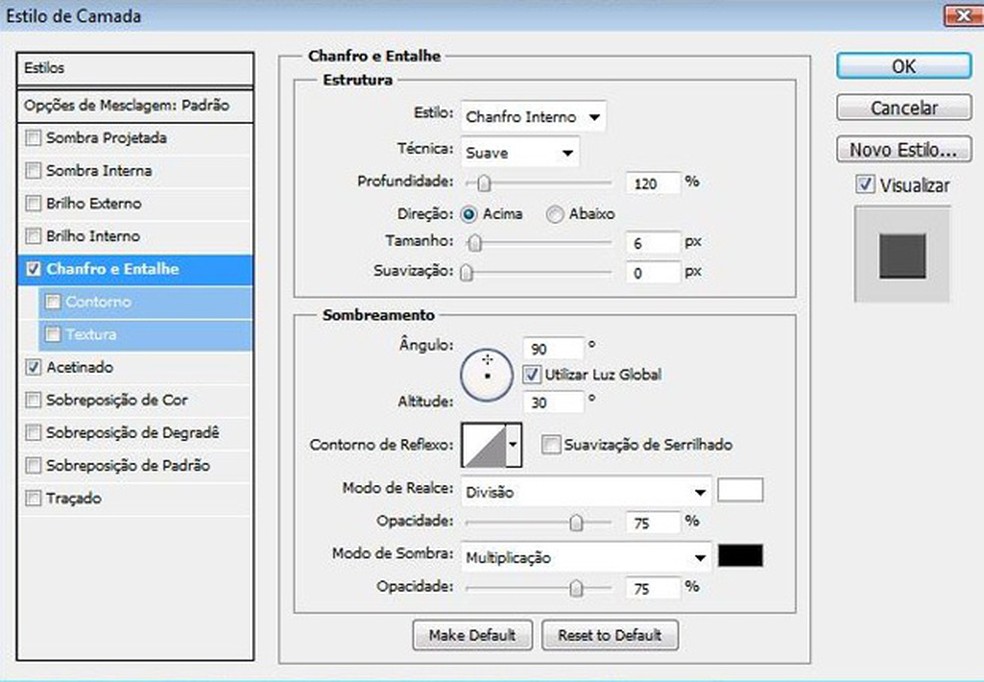
Task: Click the Modo de Sombra opacity slider handle
Action: tap(576, 588)
